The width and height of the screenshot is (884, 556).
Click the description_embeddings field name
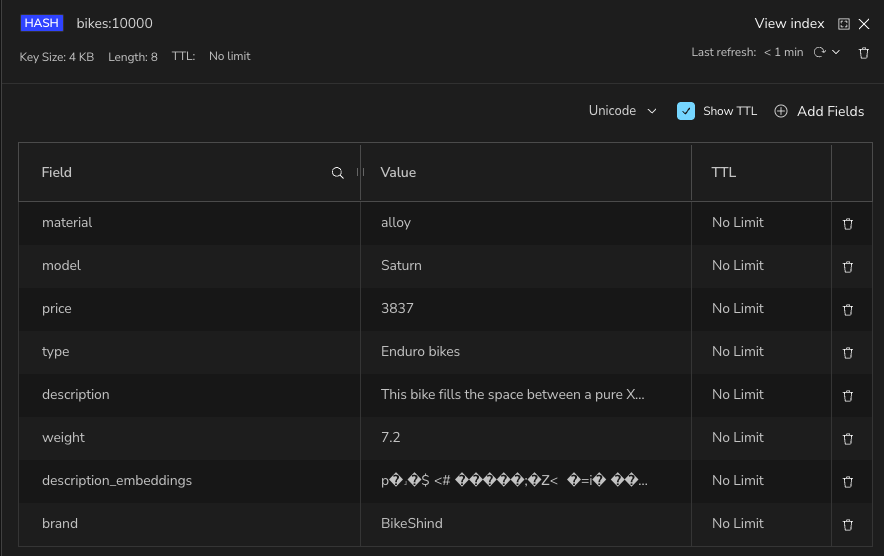[x=117, y=480]
